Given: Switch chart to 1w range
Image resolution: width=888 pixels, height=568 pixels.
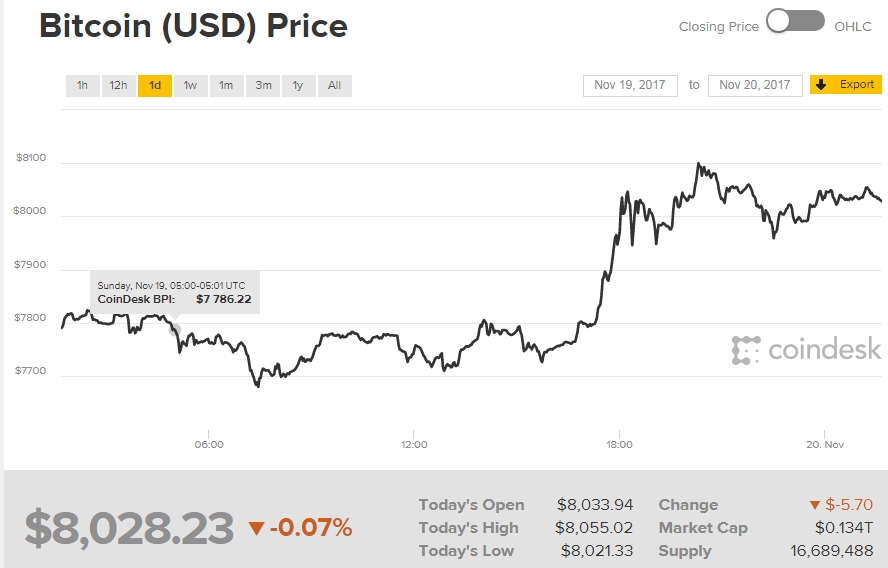Looking at the screenshot, I should (190, 86).
